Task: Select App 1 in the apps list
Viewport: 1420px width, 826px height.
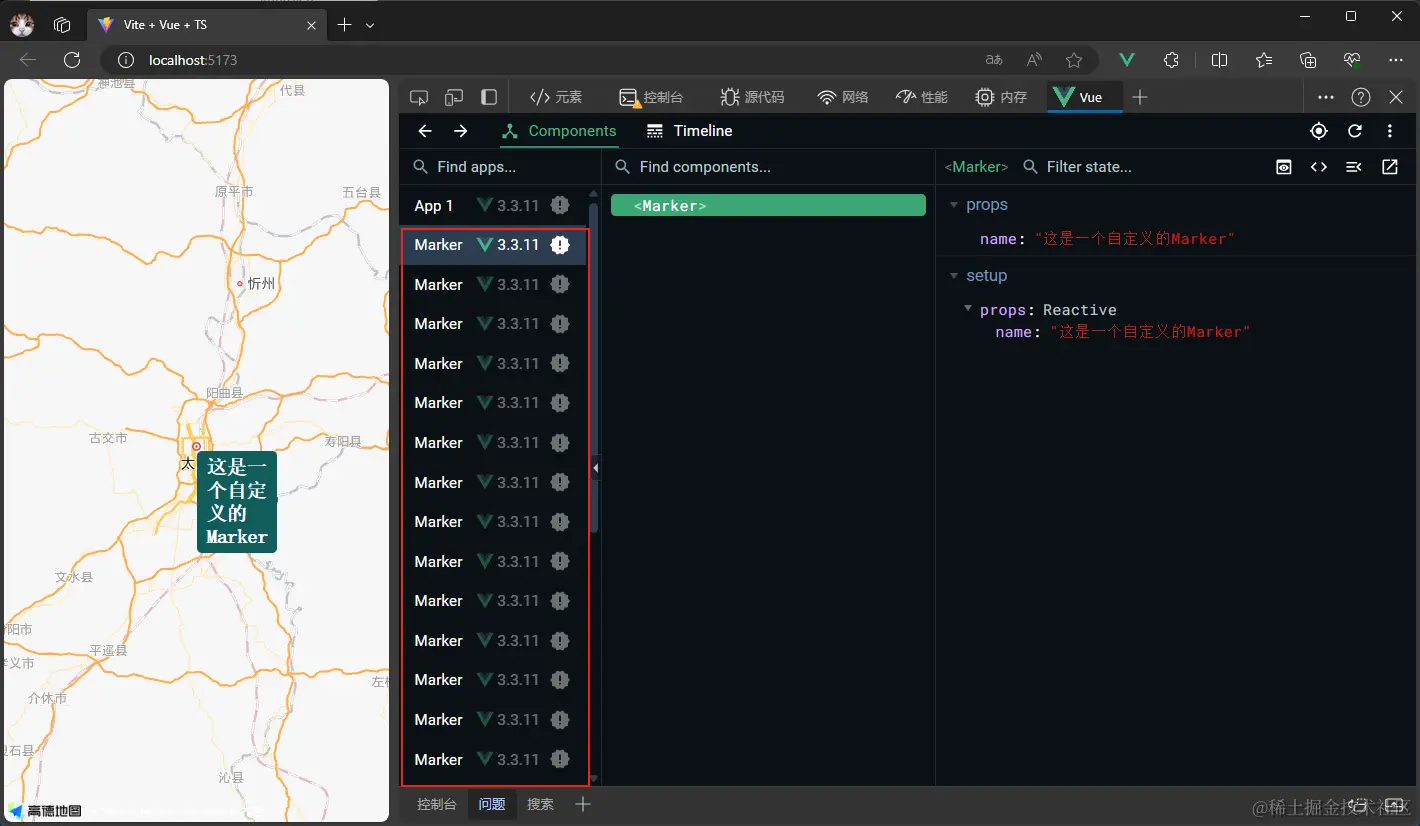Action: coord(434,205)
